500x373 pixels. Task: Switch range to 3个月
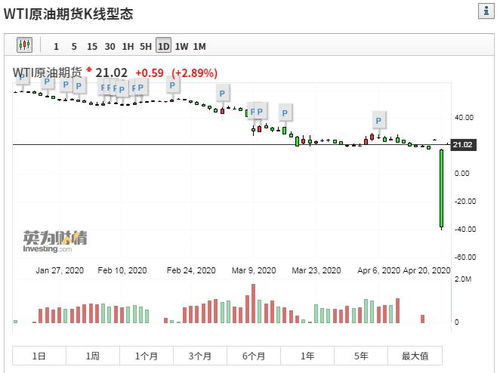[x=200, y=356]
